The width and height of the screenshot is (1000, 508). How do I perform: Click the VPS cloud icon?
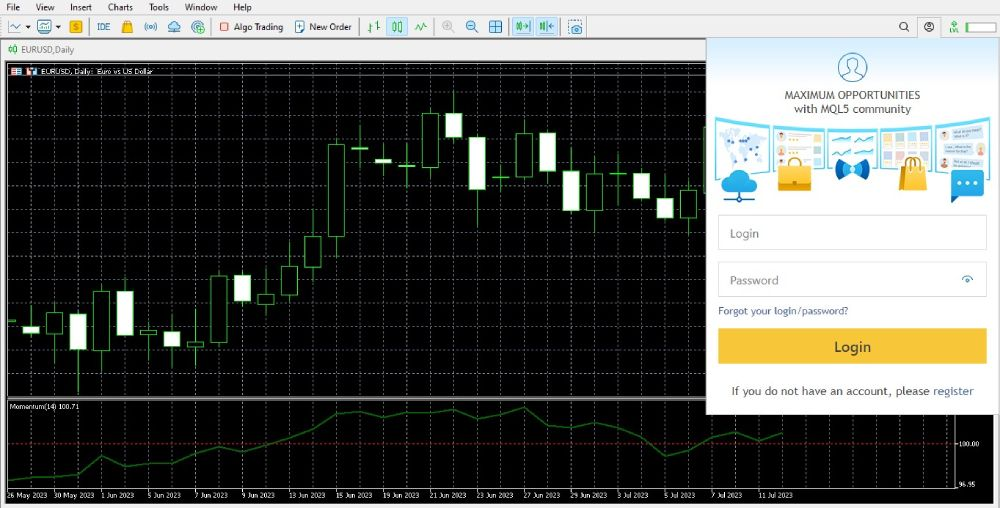174,27
